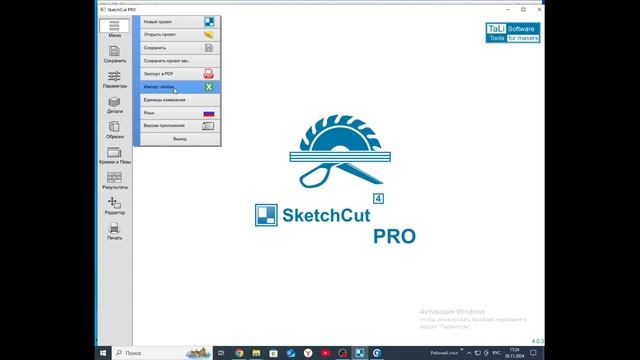This screenshot has width=640, height=360.
Task: Open Yandex Browser from the taskbar
Action: click(308, 353)
